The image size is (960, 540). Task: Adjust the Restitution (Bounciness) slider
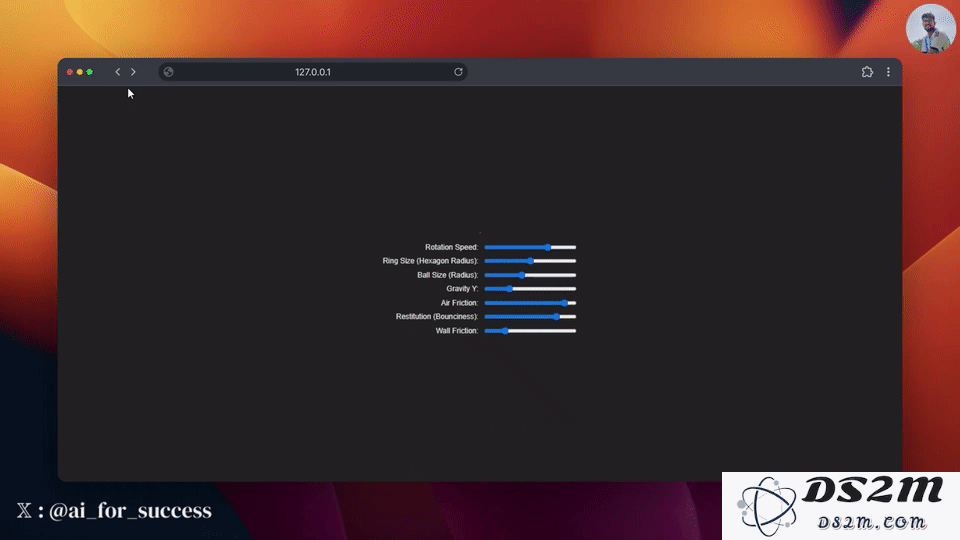pos(530,317)
